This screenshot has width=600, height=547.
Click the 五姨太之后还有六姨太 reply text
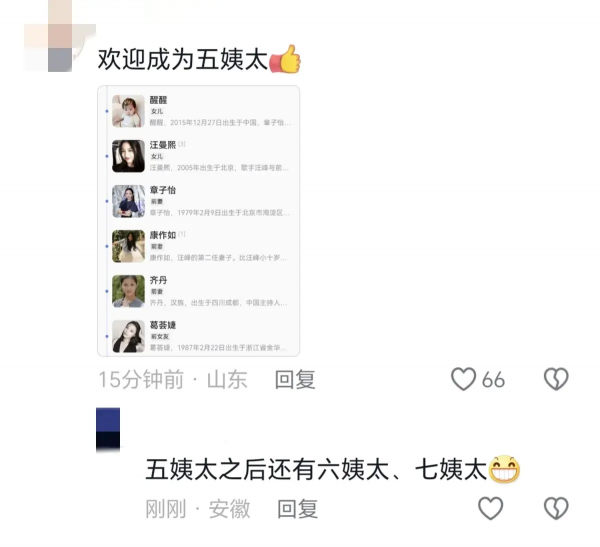316,469
